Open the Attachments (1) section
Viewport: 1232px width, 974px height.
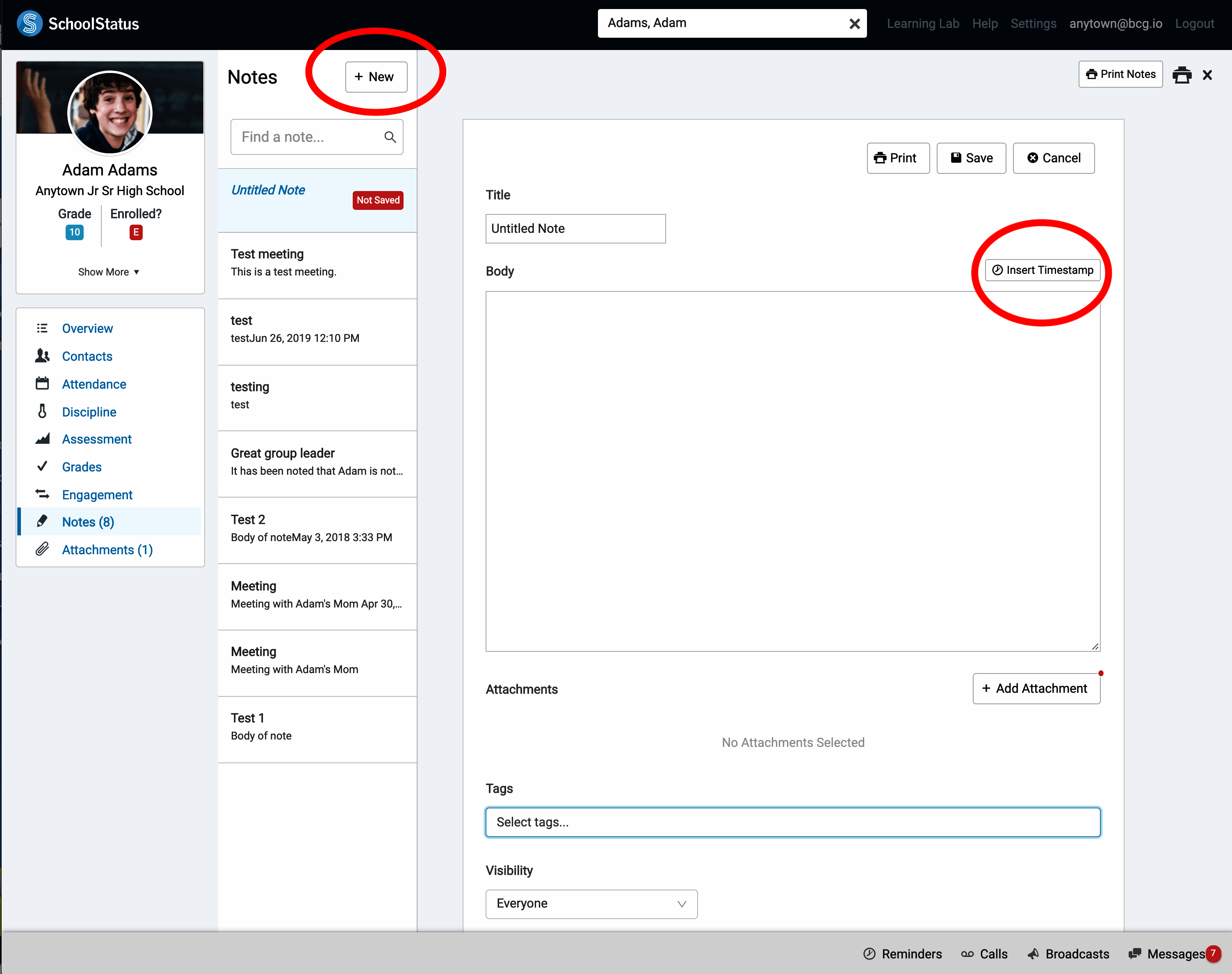coord(107,550)
